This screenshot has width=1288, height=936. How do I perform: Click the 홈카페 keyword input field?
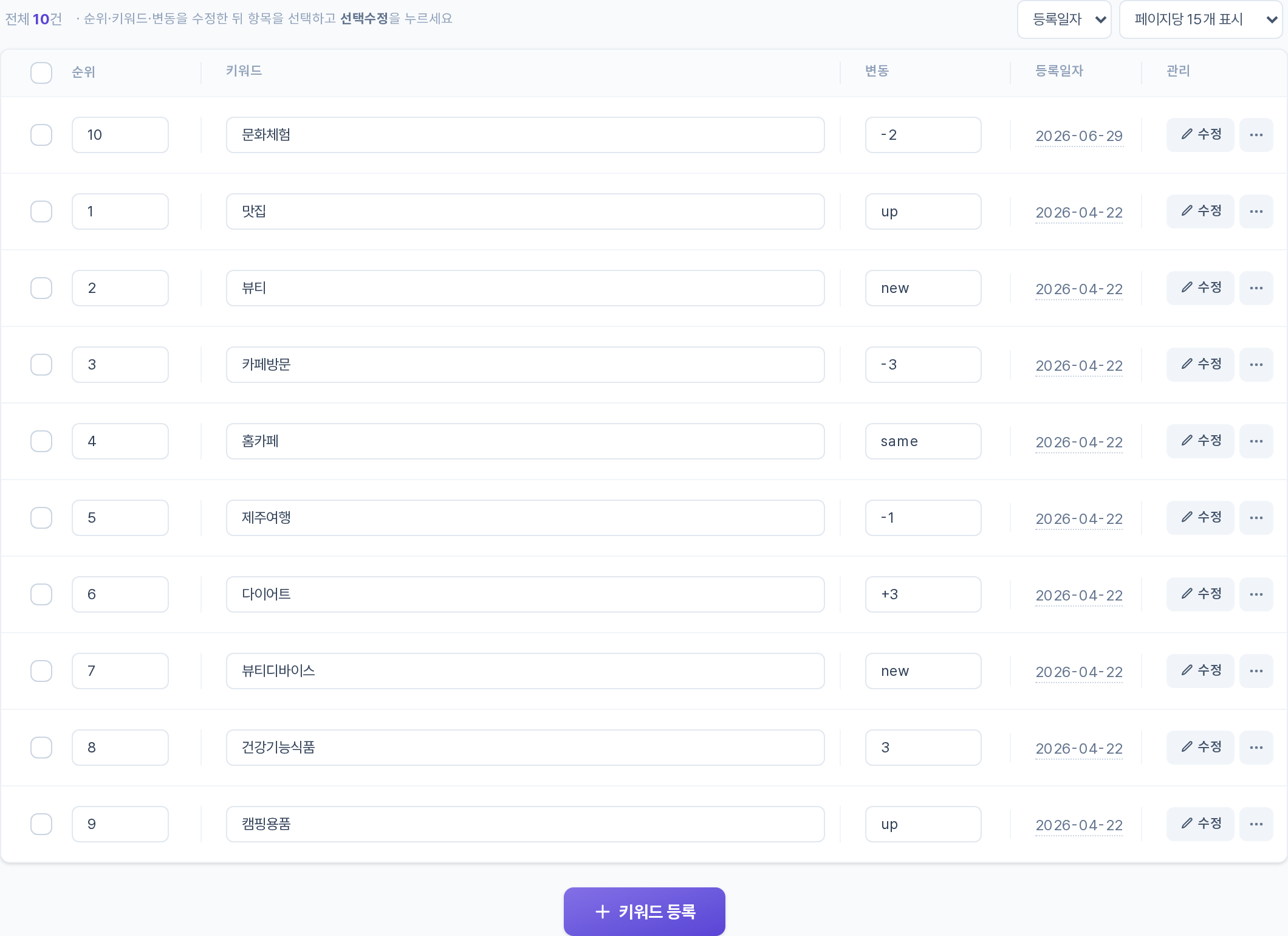(x=525, y=441)
